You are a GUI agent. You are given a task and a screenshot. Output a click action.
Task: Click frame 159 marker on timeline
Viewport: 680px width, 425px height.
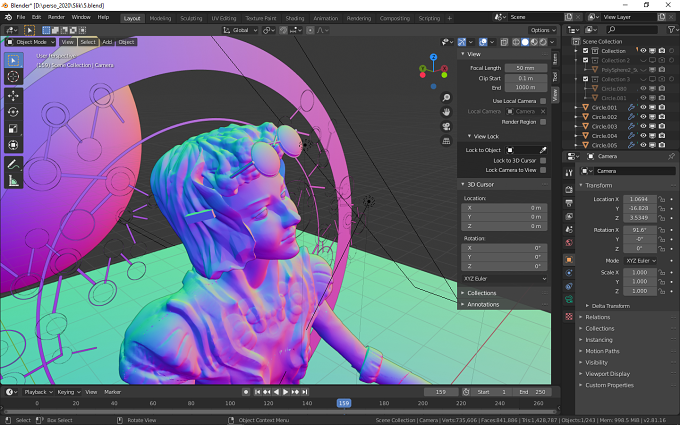tap(344, 403)
